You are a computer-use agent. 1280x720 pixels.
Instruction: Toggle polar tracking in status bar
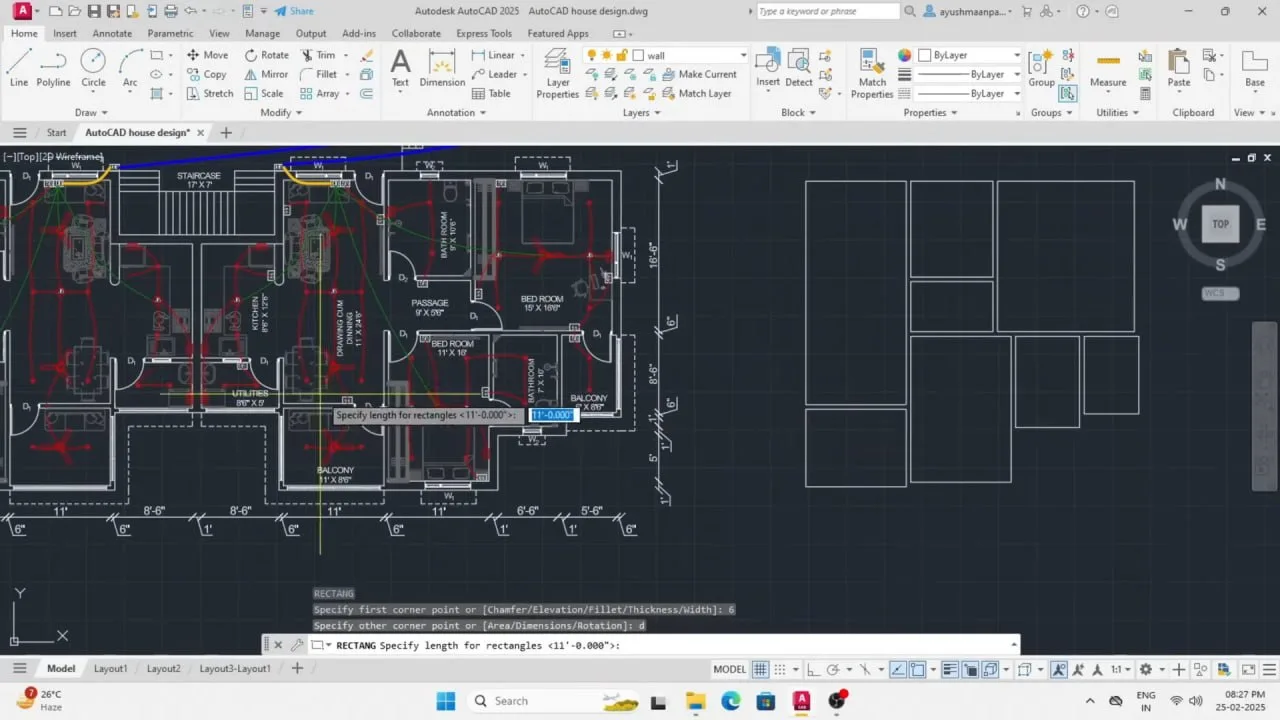click(x=832, y=669)
